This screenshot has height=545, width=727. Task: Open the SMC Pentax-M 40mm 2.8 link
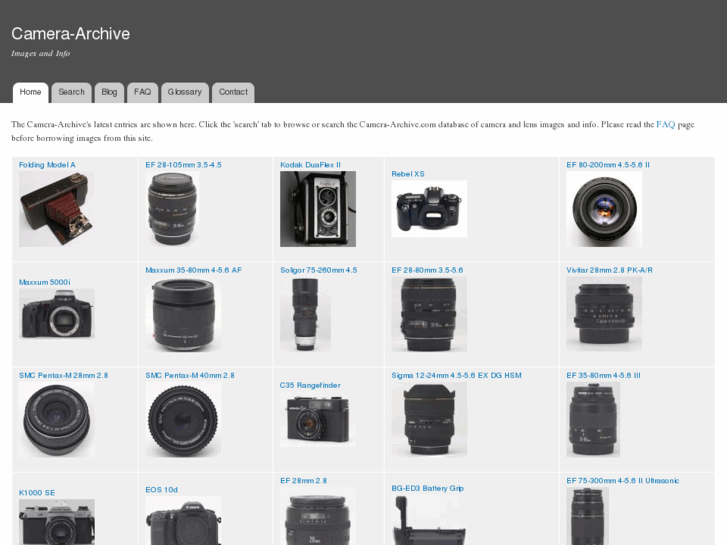point(190,375)
